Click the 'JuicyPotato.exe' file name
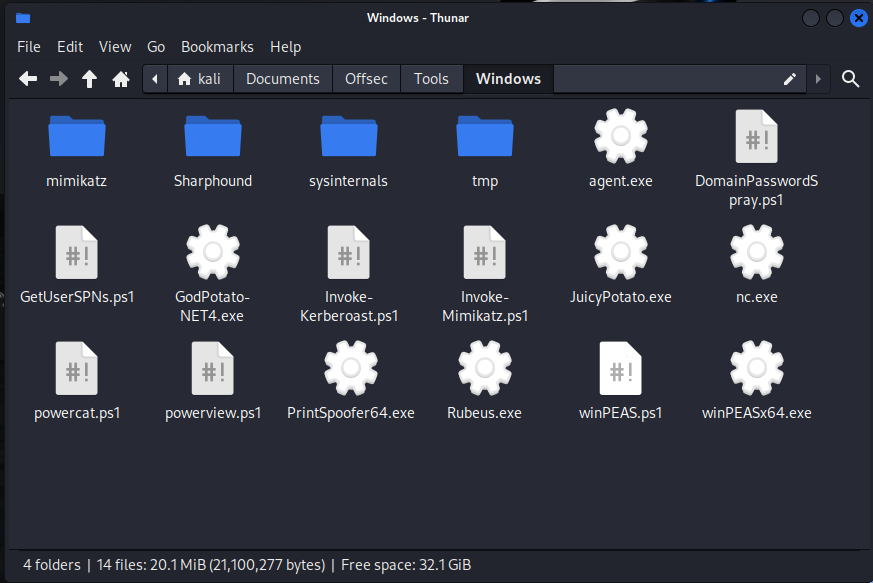This screenshot has width=873, height=583. [621, 297]
